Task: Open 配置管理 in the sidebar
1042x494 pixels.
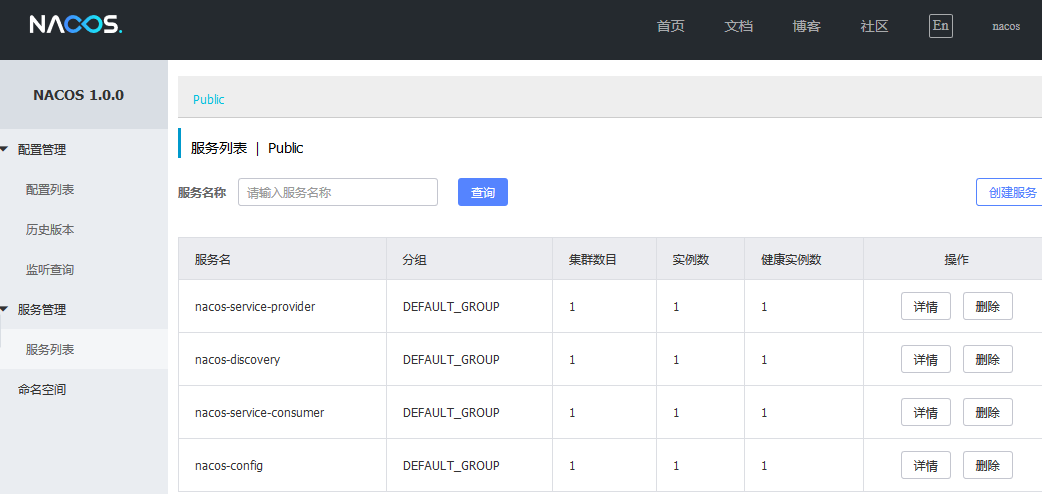Action: point(42,150)
